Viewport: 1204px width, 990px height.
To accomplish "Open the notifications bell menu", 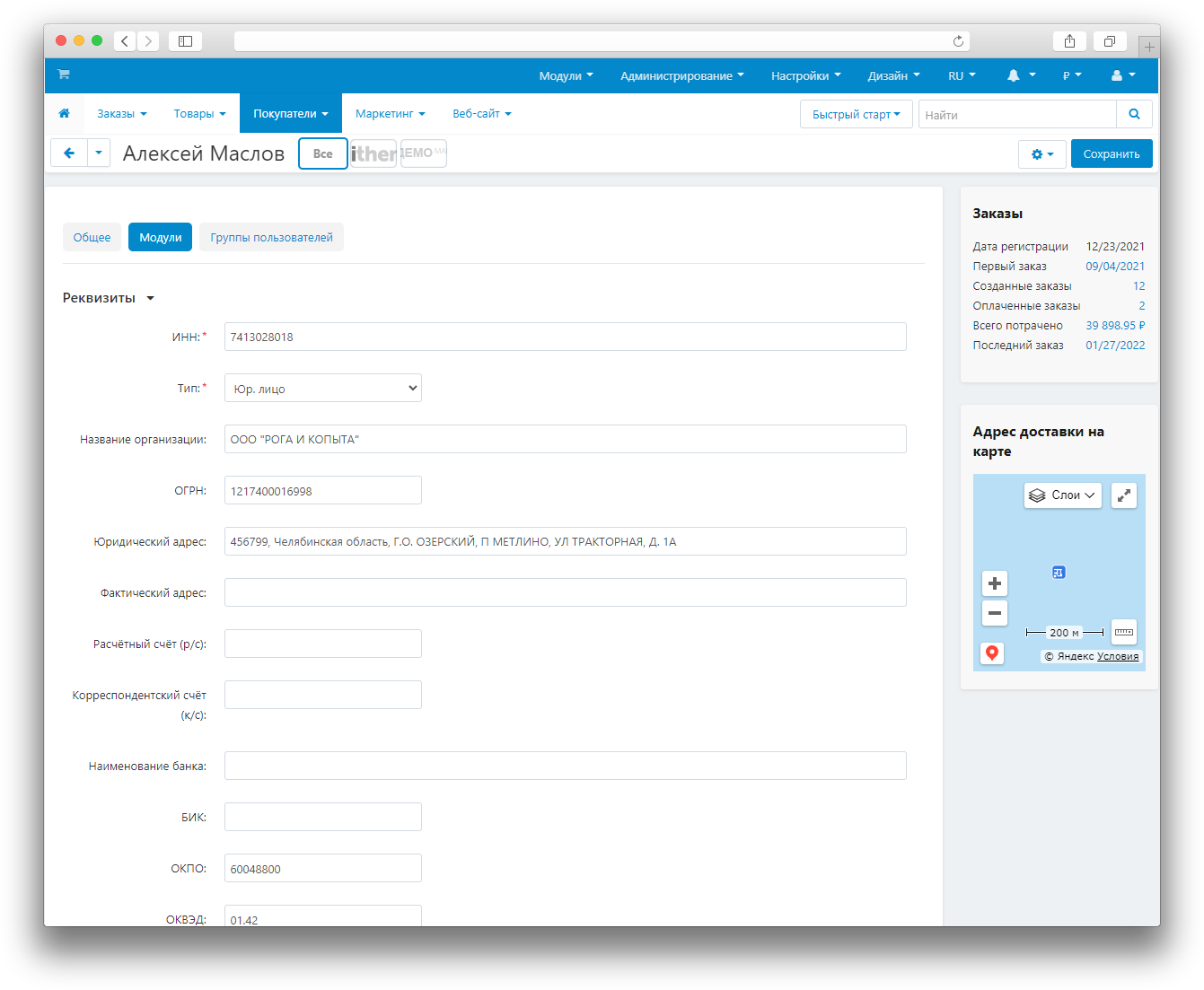I will coord(1020,76).
